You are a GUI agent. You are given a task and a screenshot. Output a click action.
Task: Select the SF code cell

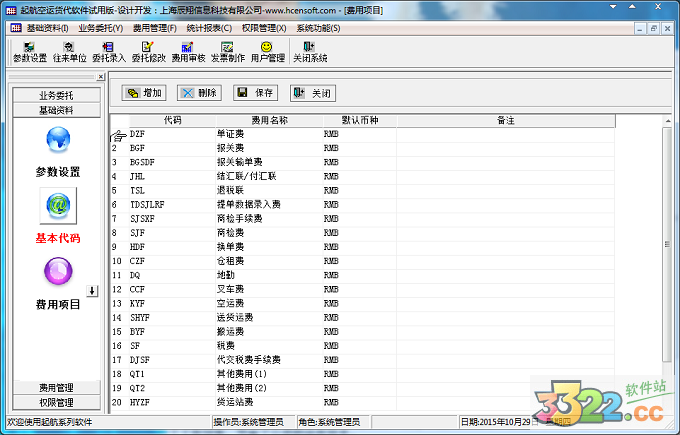coord(172,346)
